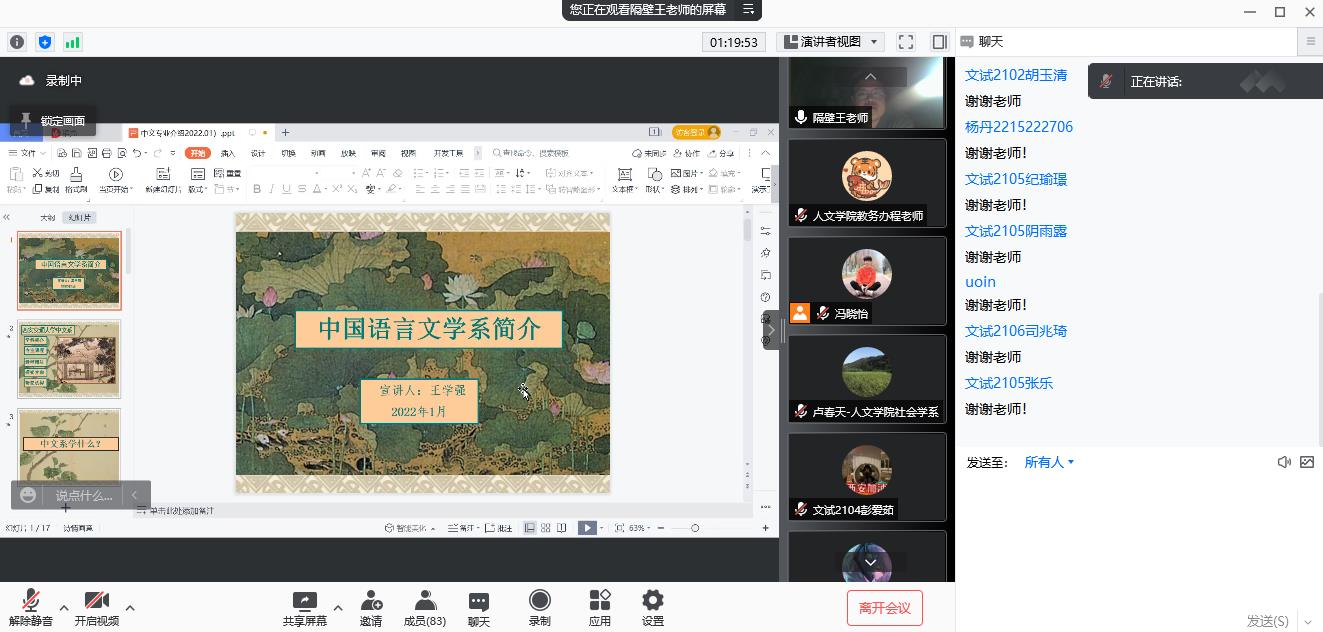Open the Invite (邀请) icon
Viewport: 1323px width, 632px height.
point(371,602)
